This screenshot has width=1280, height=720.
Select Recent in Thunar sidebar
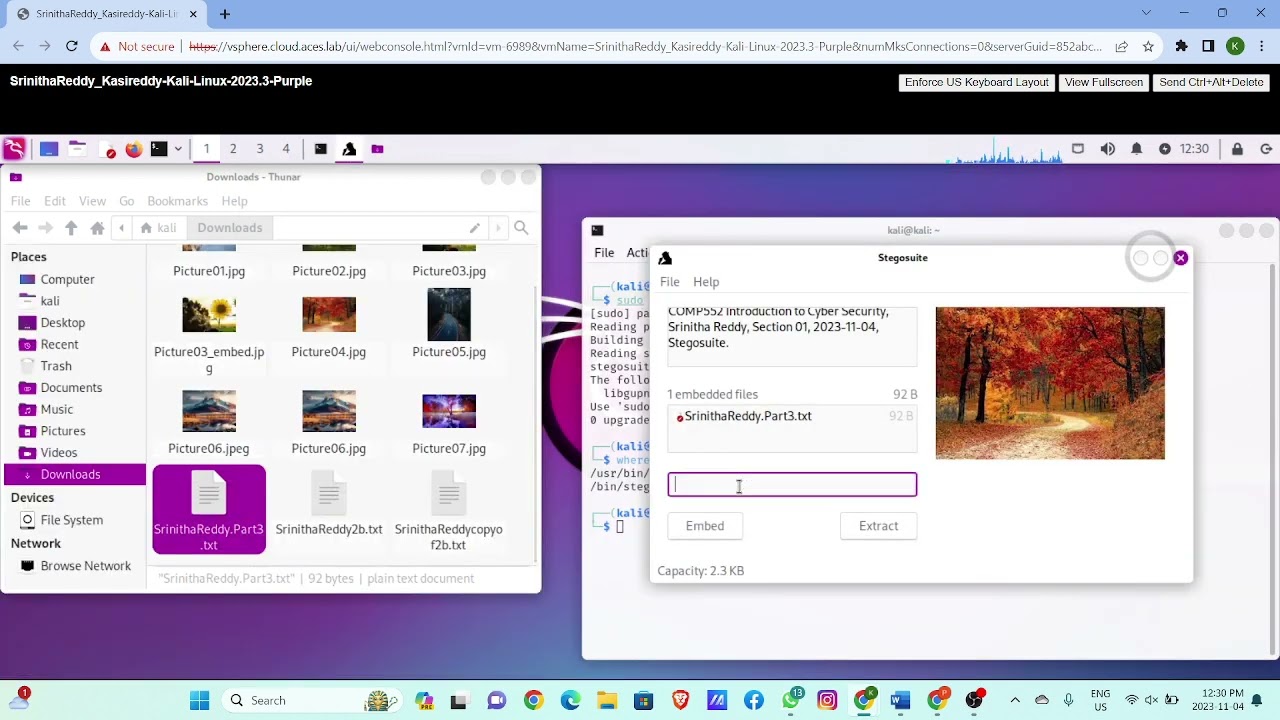click(x=59, y=345)
